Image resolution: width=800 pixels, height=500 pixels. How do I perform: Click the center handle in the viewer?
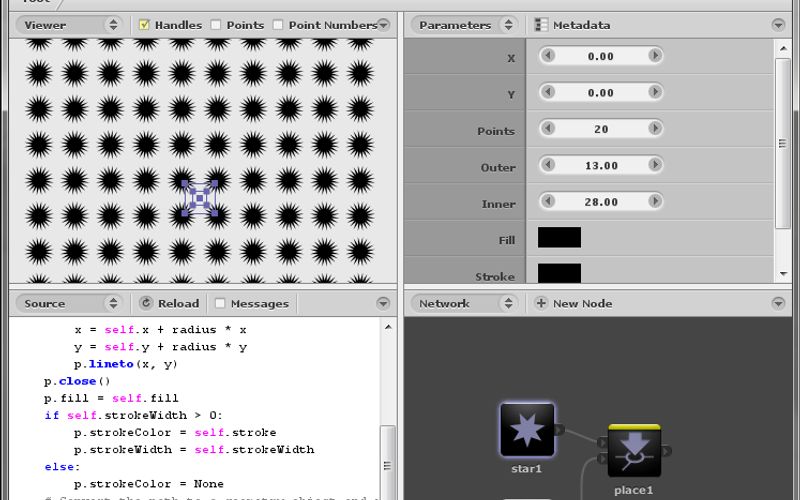click(199, 198)
